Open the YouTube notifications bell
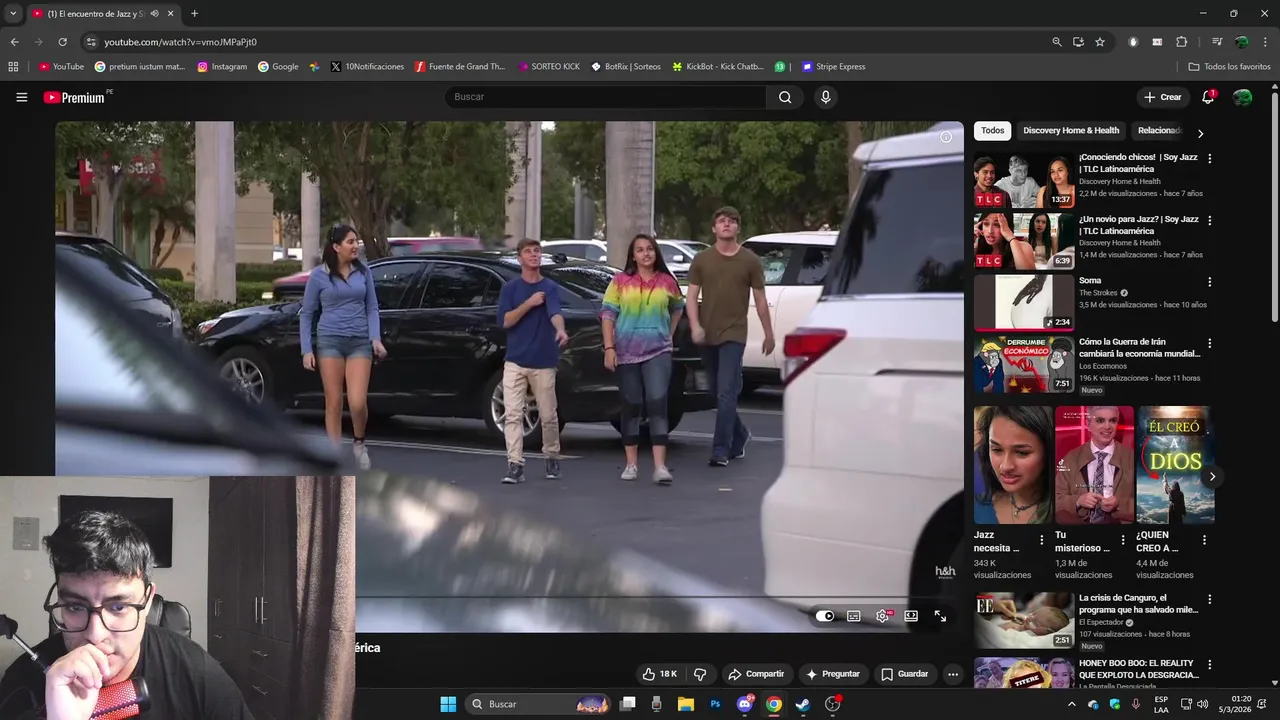Image resolution: width=1280 pixels, height=720 pixels. pos(1208,97)
